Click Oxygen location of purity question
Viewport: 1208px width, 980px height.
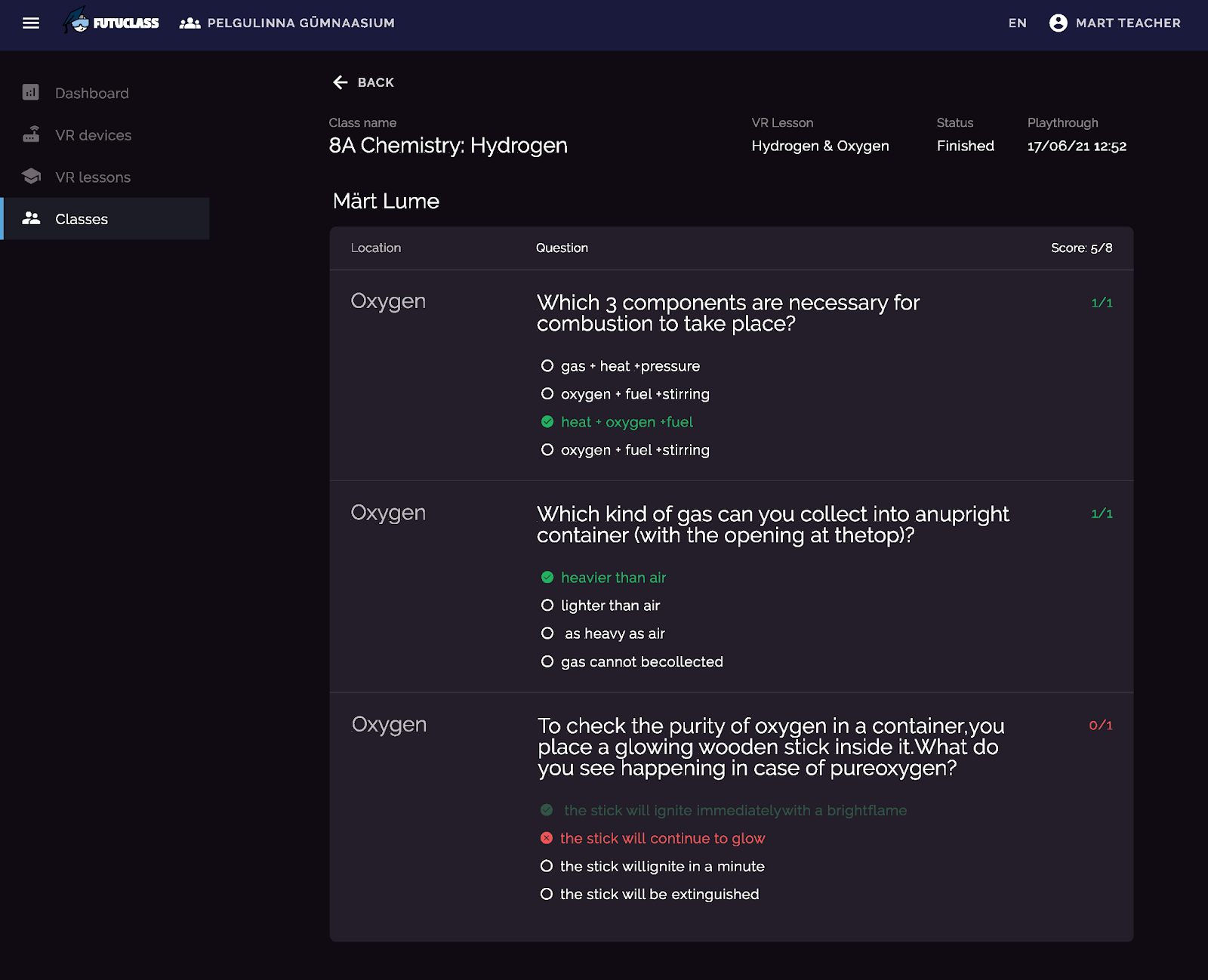(x=389, y=724)
